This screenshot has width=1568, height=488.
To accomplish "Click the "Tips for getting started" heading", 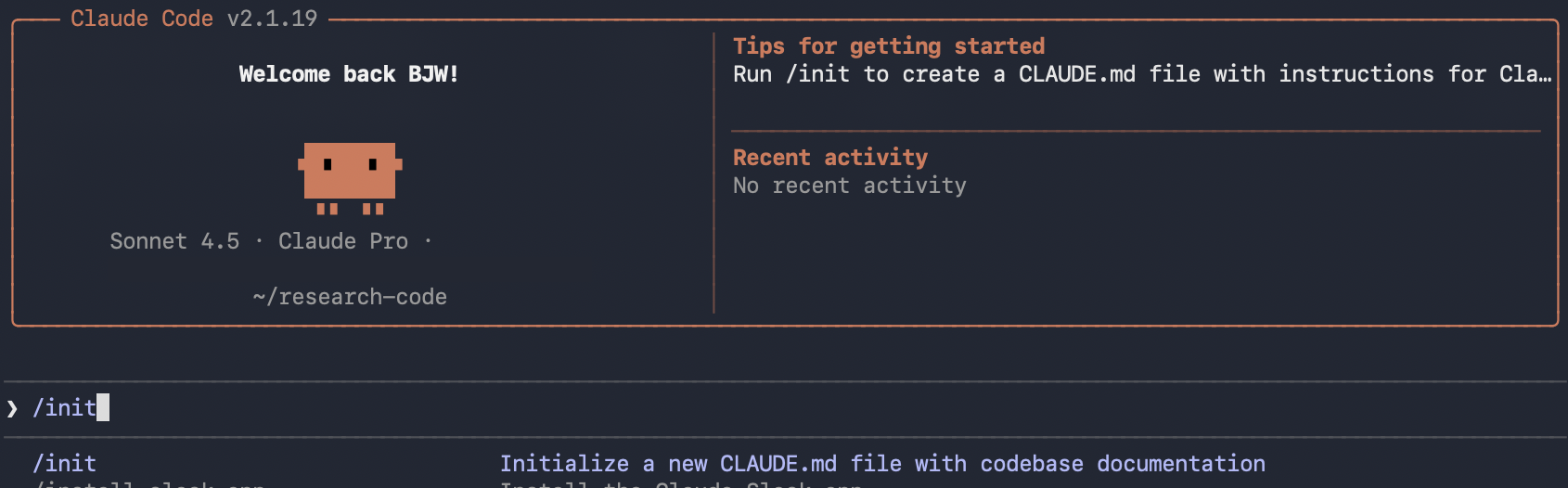I will coord(888,46).
